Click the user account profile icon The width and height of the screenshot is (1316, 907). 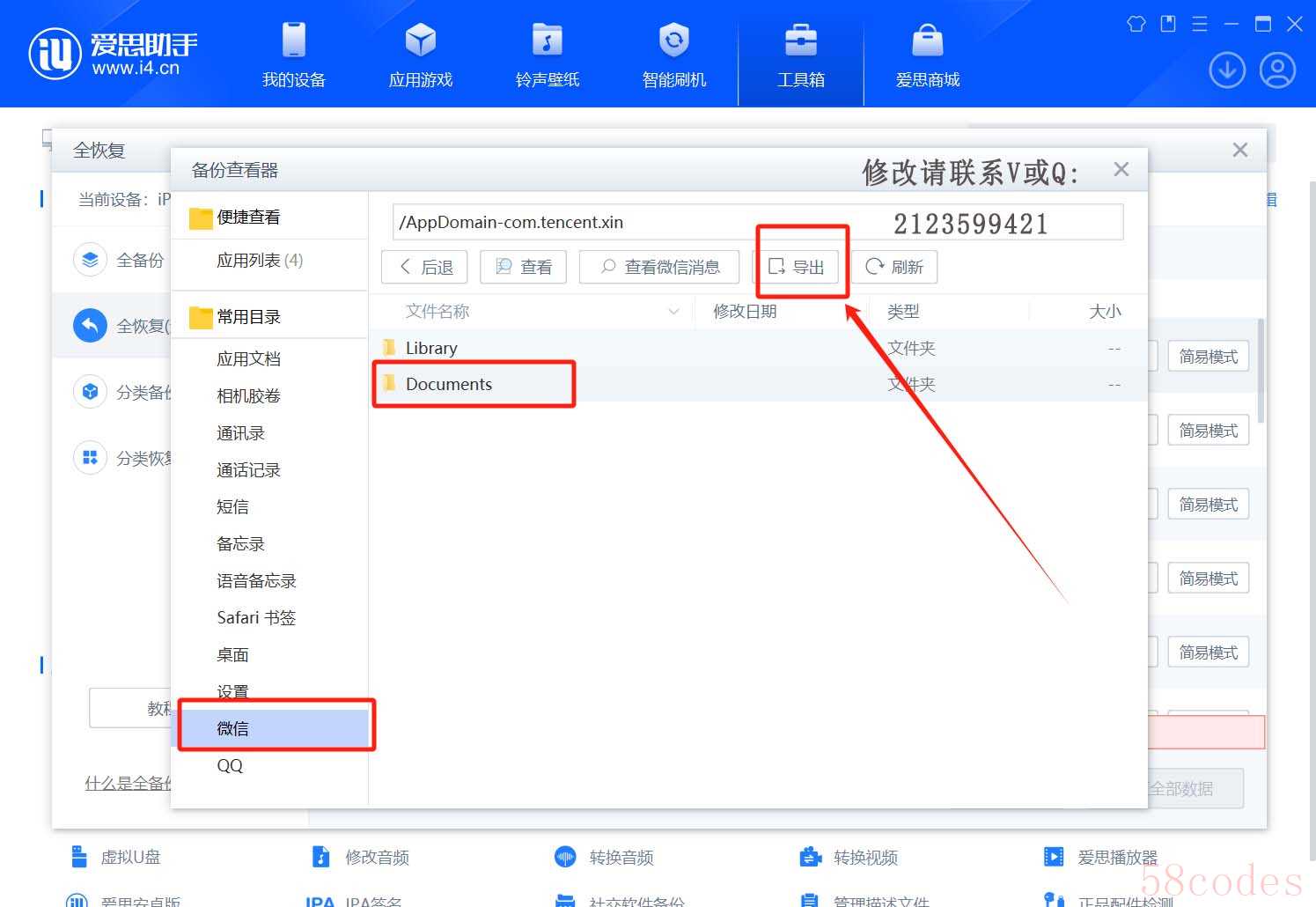1277,70
